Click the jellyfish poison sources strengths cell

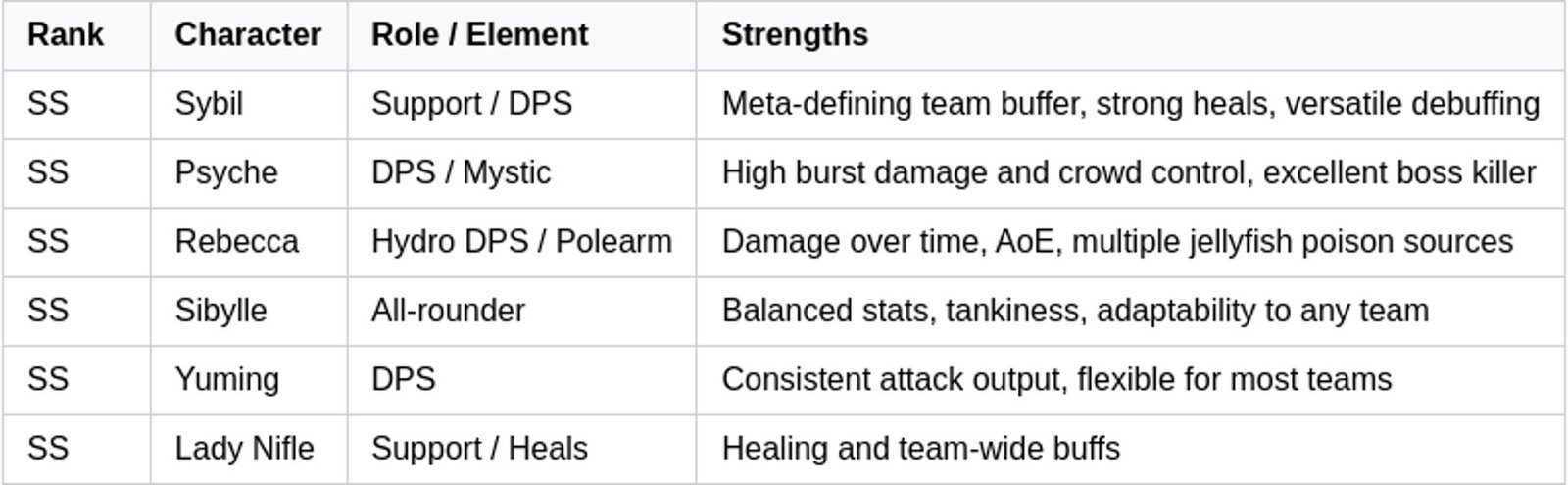(x=1117, y=242)
